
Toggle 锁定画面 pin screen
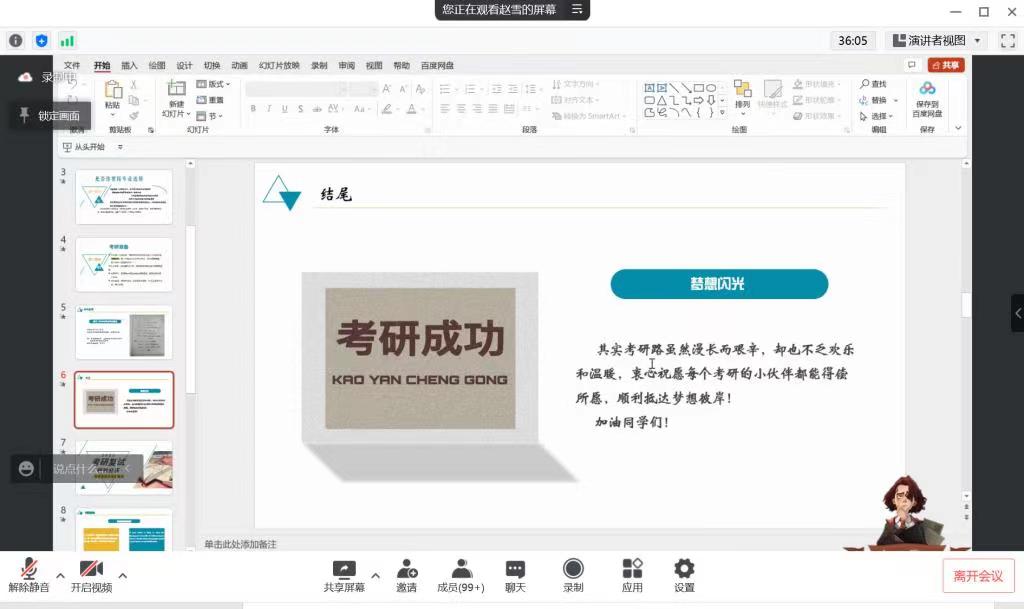coord(51,116)
